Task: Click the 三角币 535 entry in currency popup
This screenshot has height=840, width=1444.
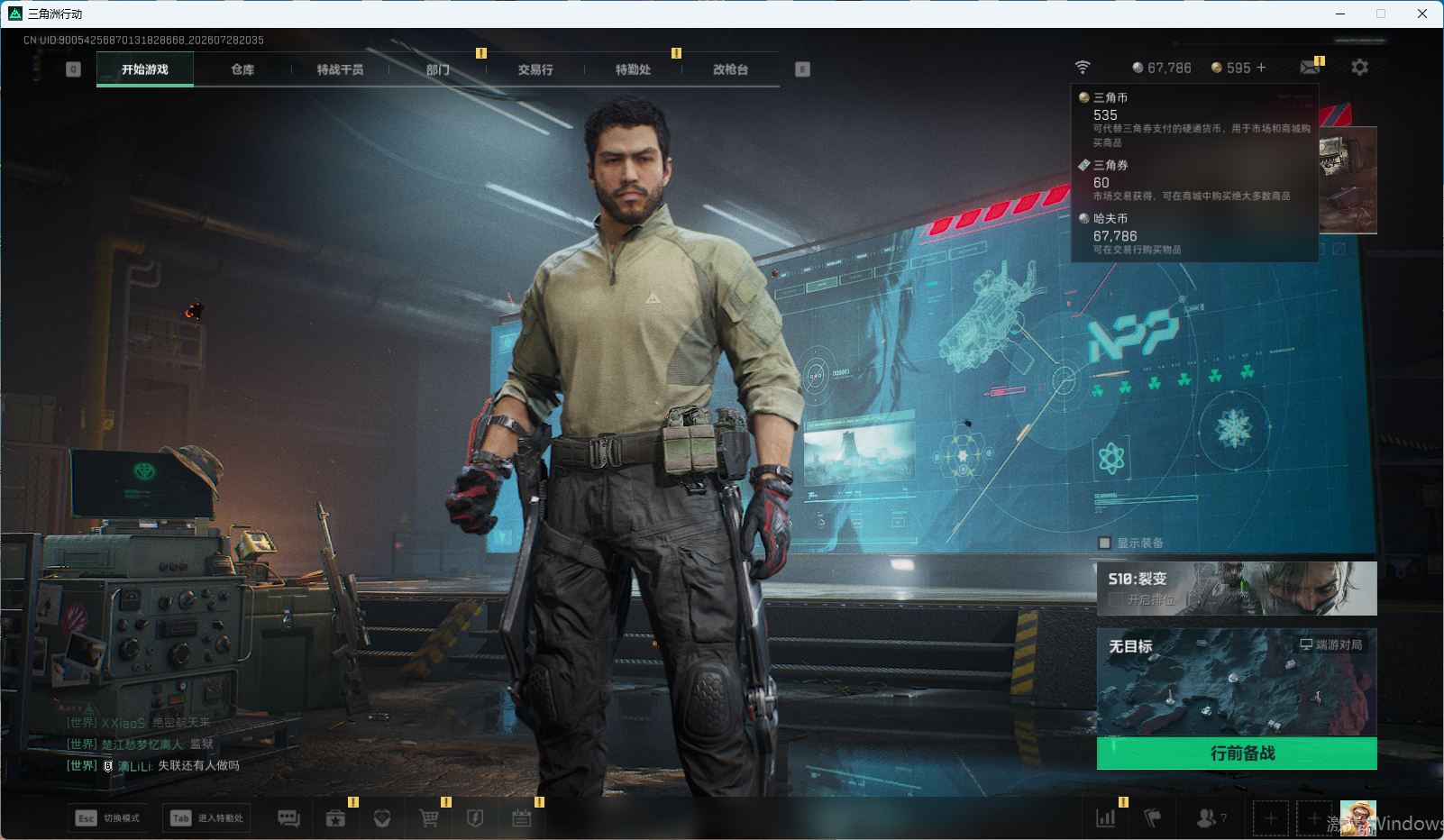Action: (1195, 120)
